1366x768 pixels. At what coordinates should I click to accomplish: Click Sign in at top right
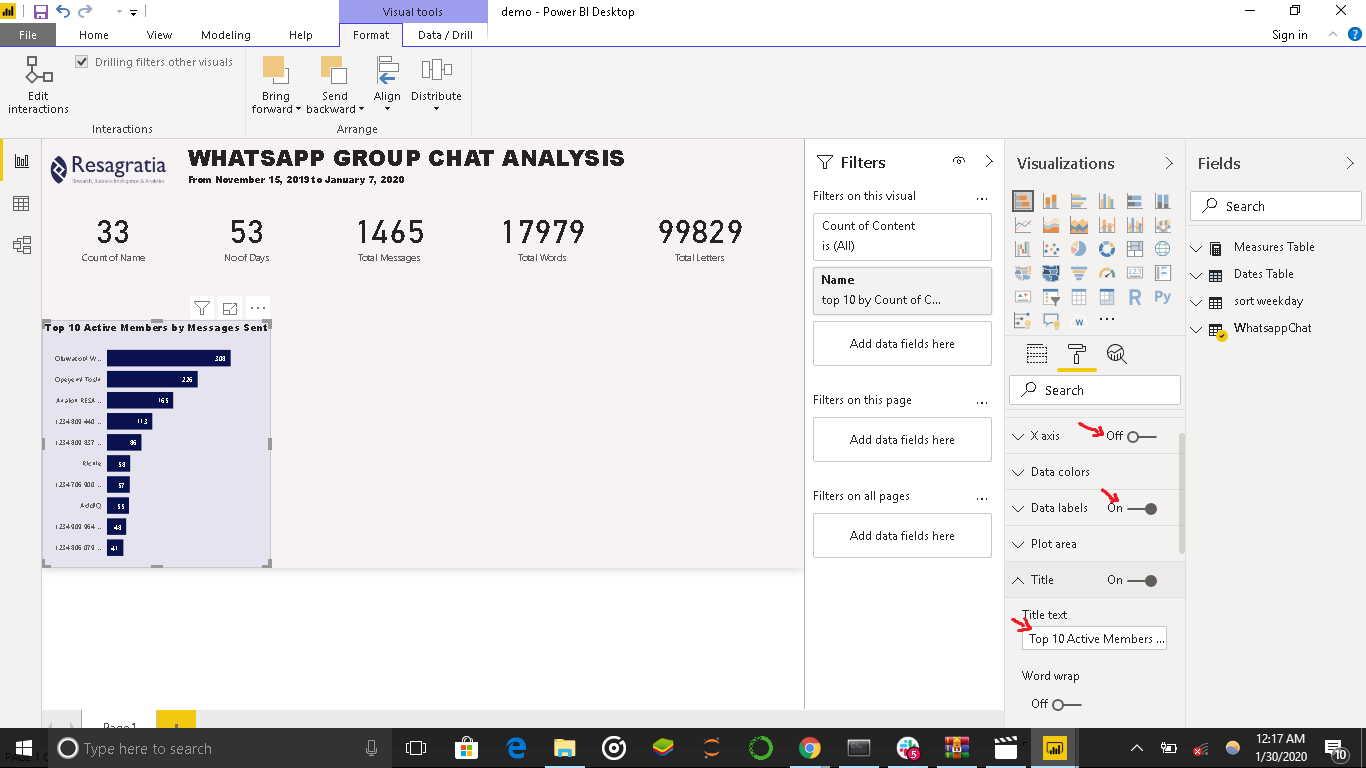[1289, 35]
